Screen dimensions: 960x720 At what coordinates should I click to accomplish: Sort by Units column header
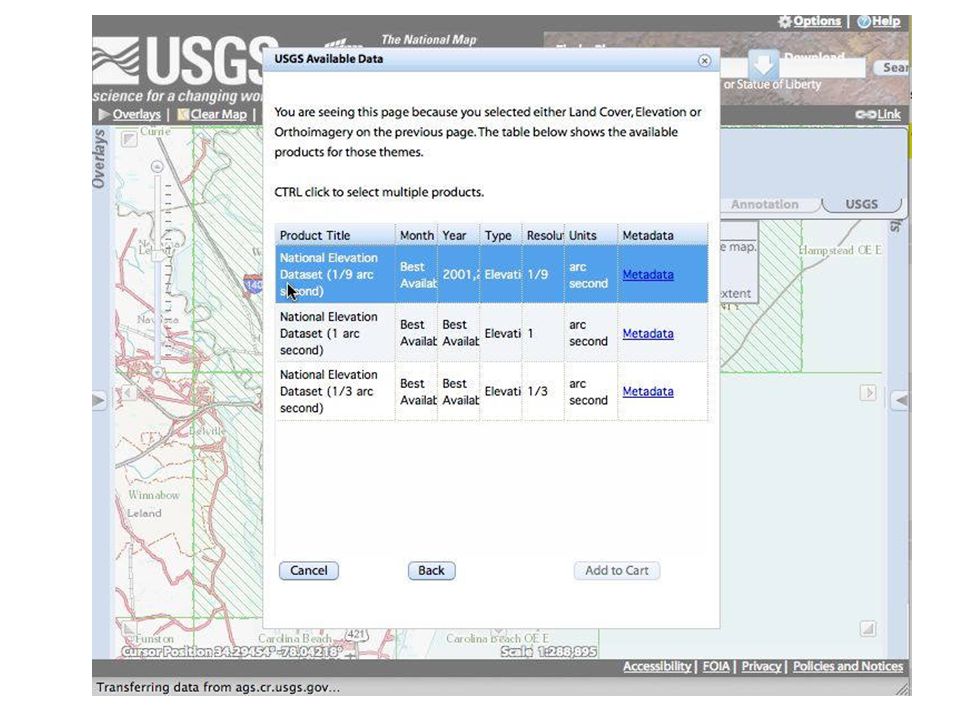[x=590, y=235]
